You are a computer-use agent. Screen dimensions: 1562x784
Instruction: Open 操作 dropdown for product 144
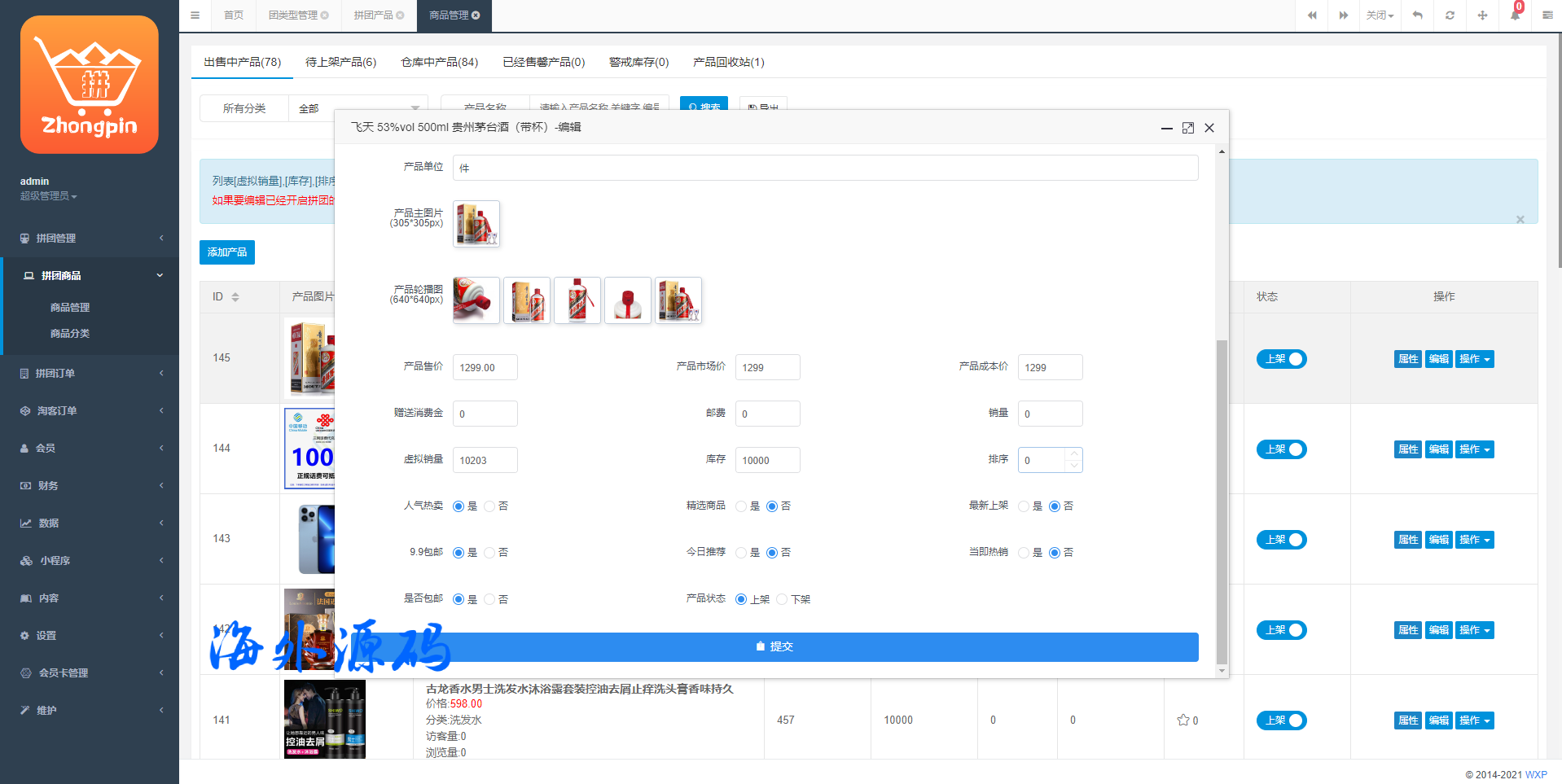[1475, 449]
